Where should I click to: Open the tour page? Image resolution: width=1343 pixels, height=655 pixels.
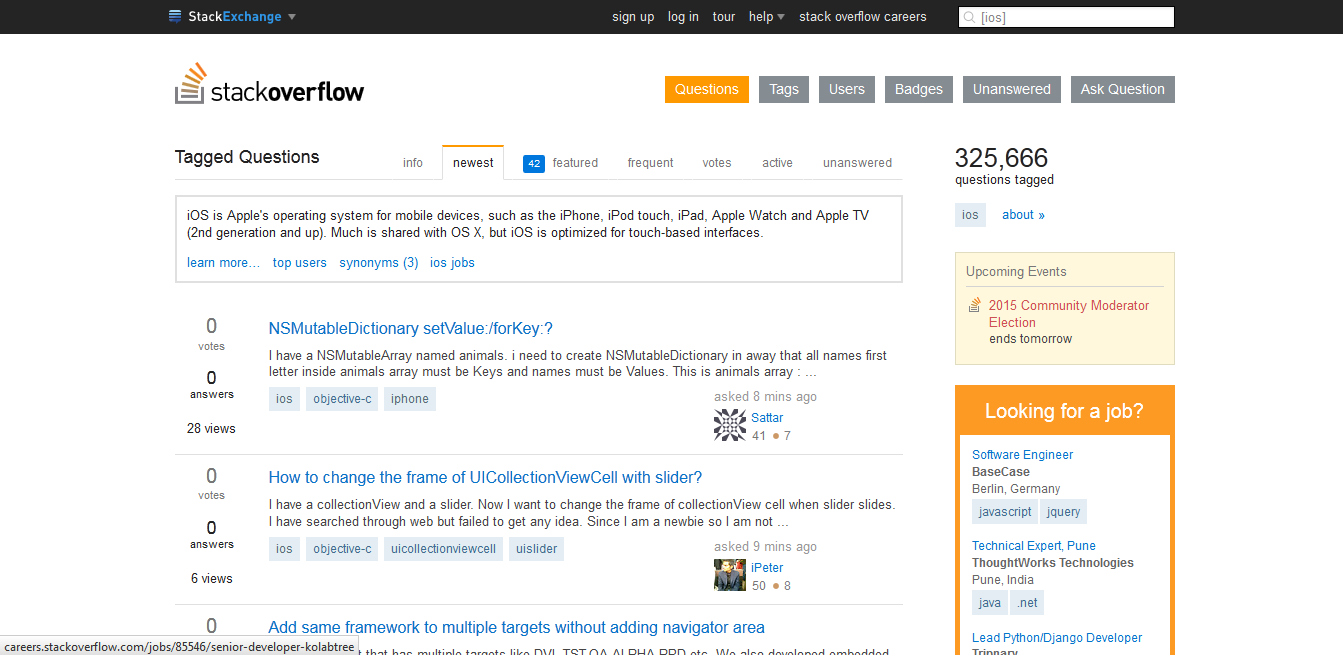(724, 17)
